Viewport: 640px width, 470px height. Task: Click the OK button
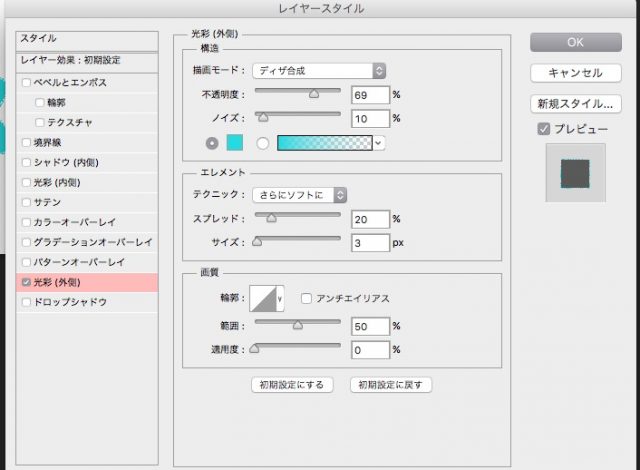[575, 42]
